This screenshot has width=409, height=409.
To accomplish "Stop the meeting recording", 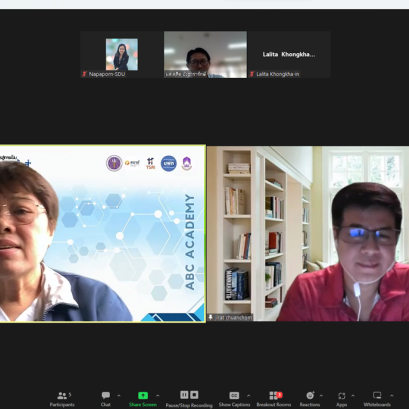I will coord(194,395).
